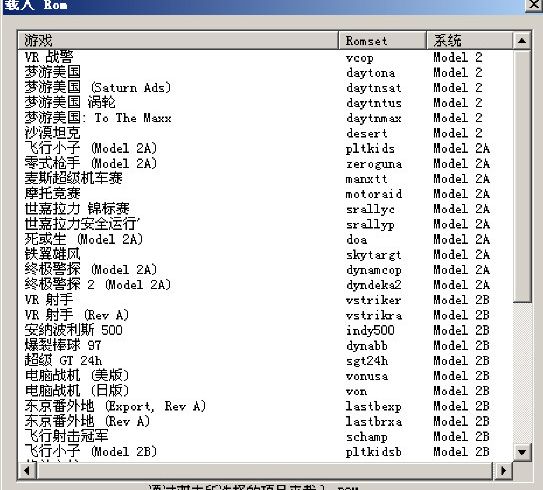The image size is (543, 490).
Task: Click the skytargt romset cell
Action: coord(374,255)
